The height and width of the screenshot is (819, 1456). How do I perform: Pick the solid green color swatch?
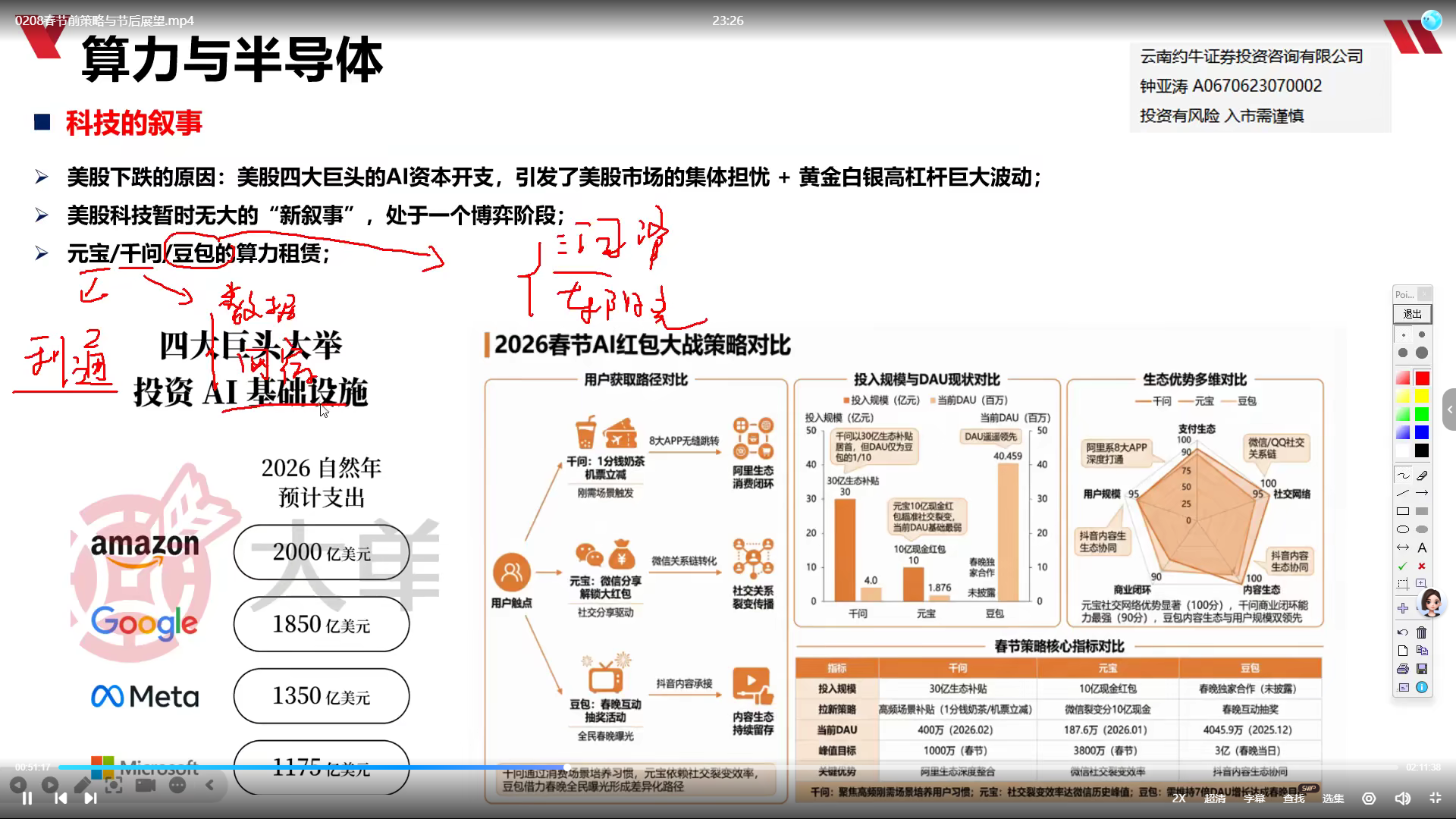1422,414
